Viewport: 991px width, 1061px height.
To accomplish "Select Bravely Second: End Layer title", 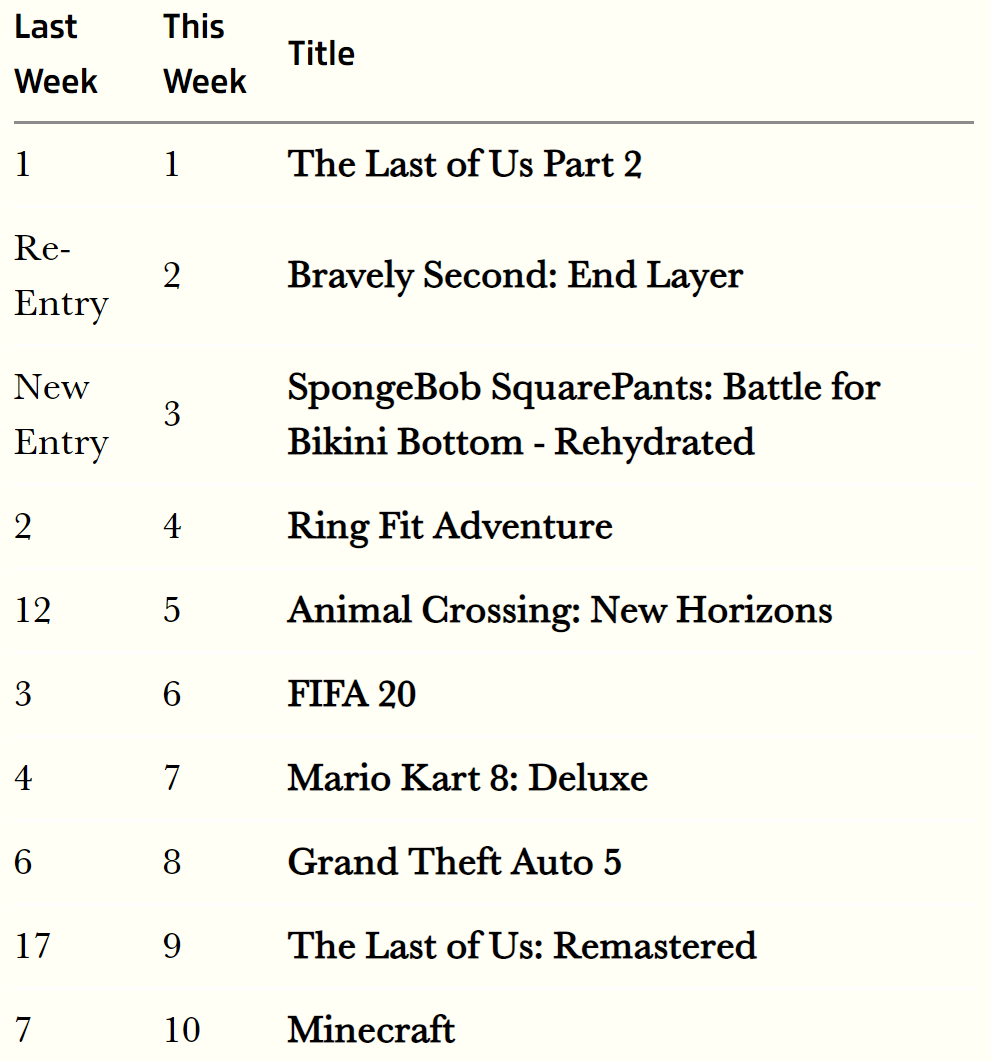I will [x=515, y=276].
